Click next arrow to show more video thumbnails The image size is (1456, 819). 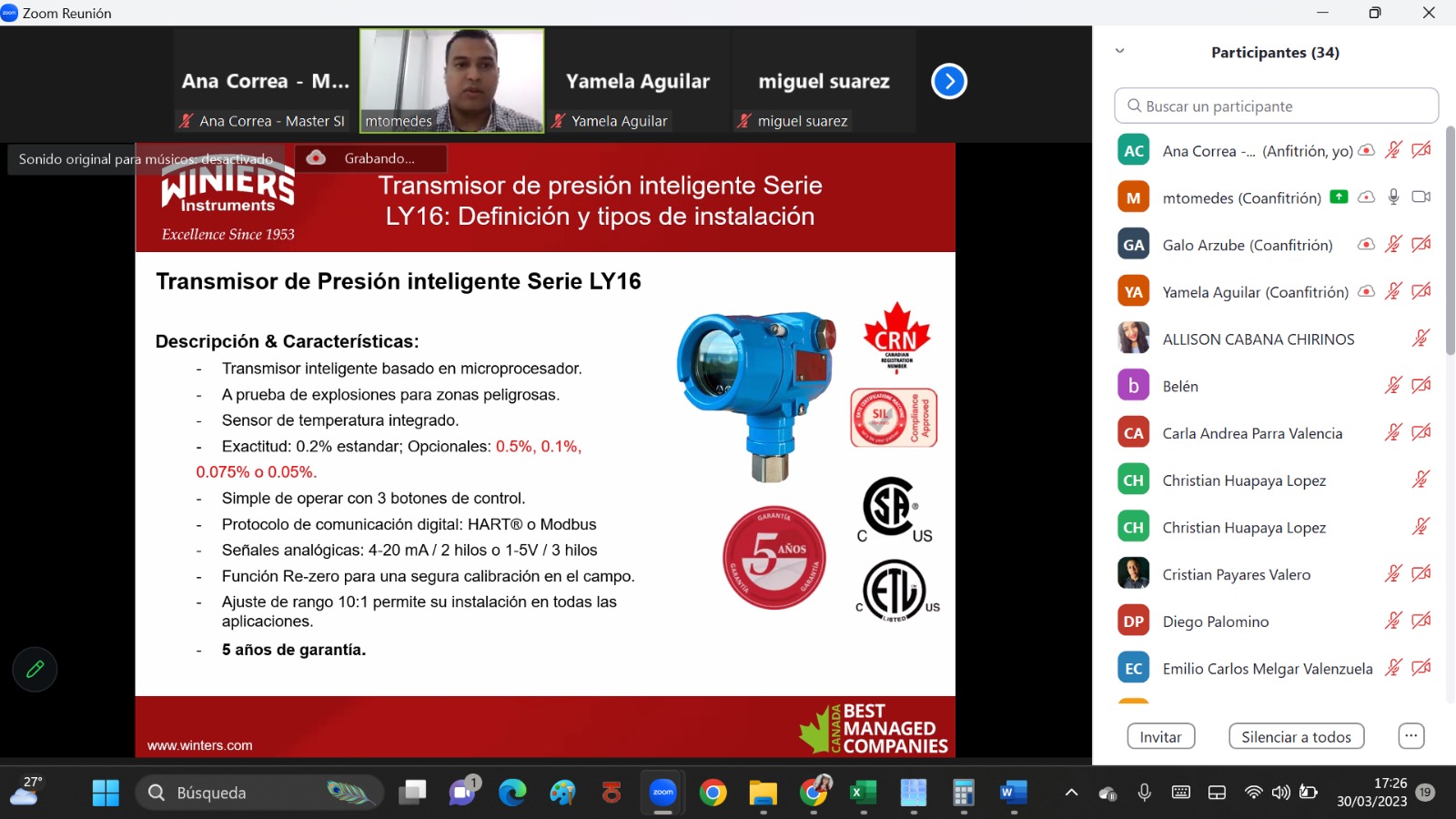[948, 82]
